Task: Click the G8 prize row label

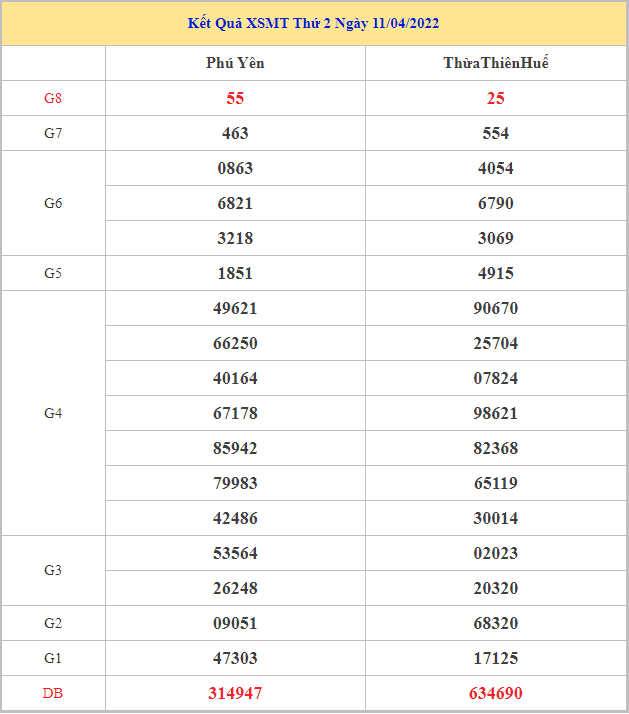Action: click(53, 98)
